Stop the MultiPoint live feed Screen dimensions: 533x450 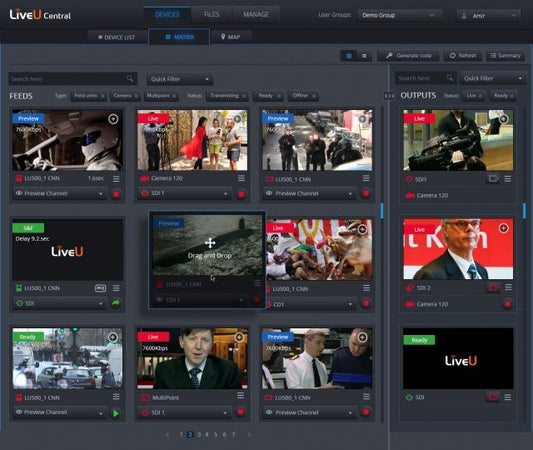pyautogui.click(x=241, y=412)
